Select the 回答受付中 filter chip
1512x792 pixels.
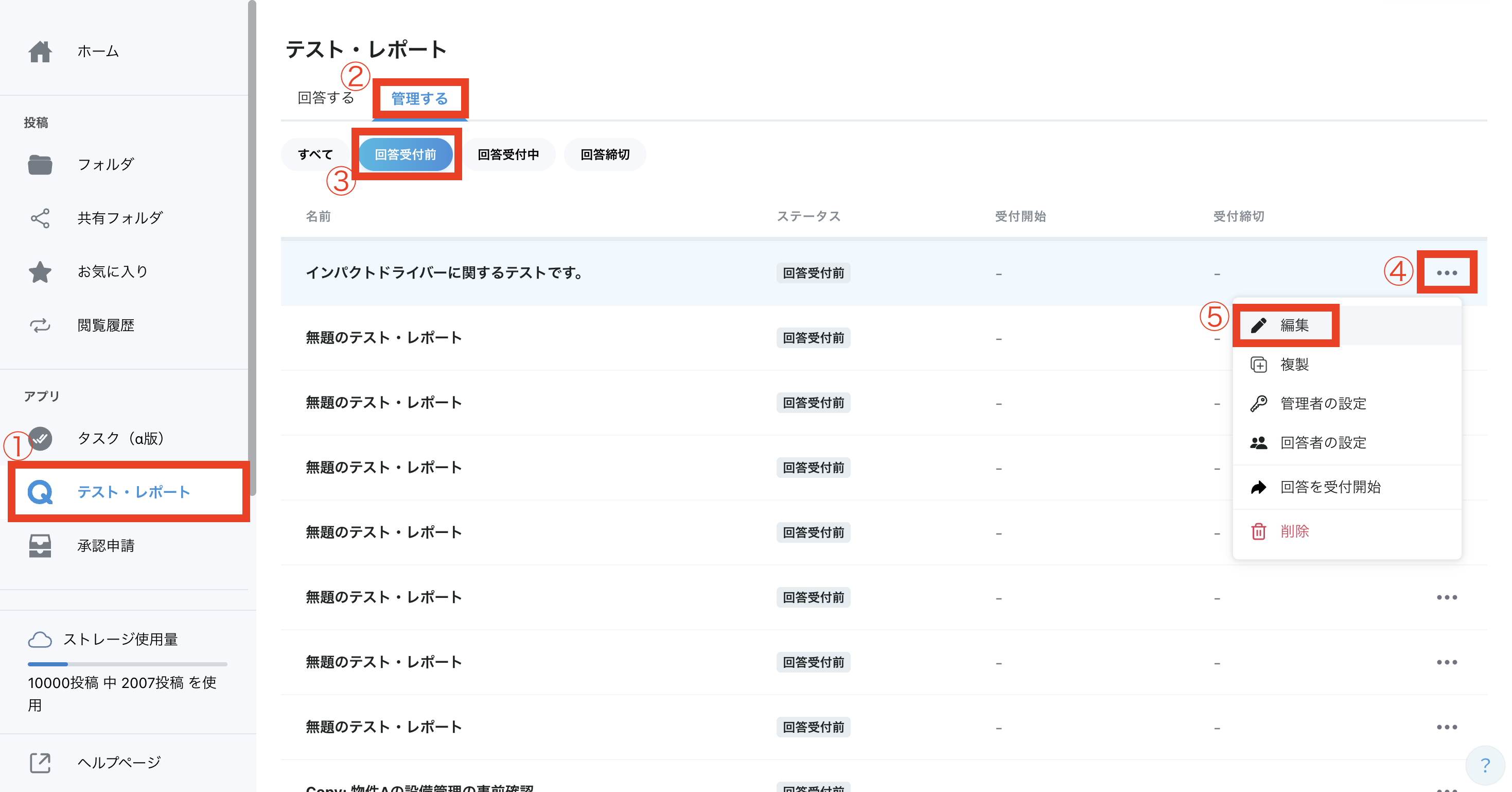(508, 154)
